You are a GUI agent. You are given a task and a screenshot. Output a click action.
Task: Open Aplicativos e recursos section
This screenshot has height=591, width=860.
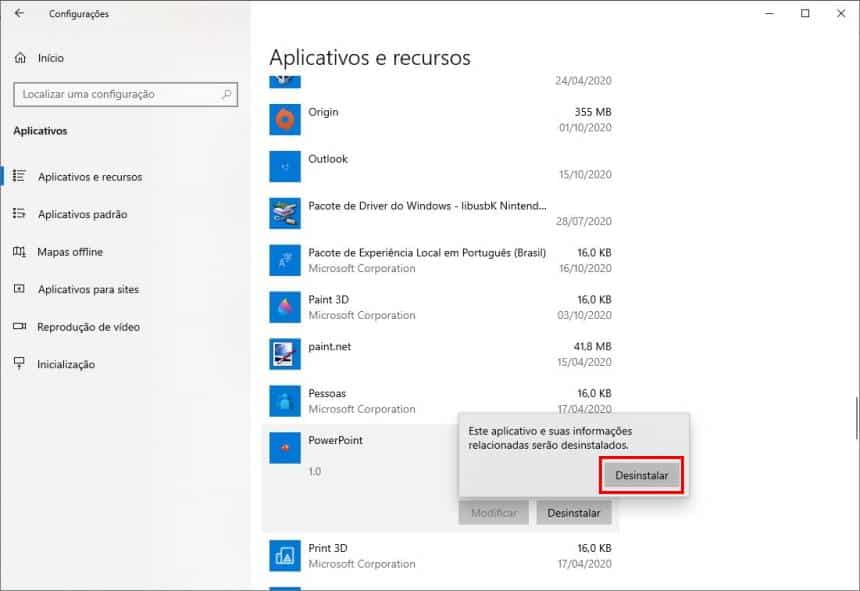90,177
